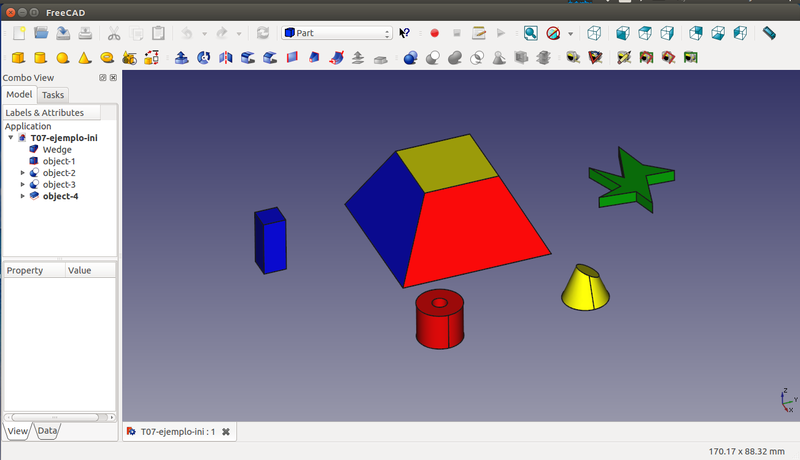Start macro recording with red button

(434, 33)
